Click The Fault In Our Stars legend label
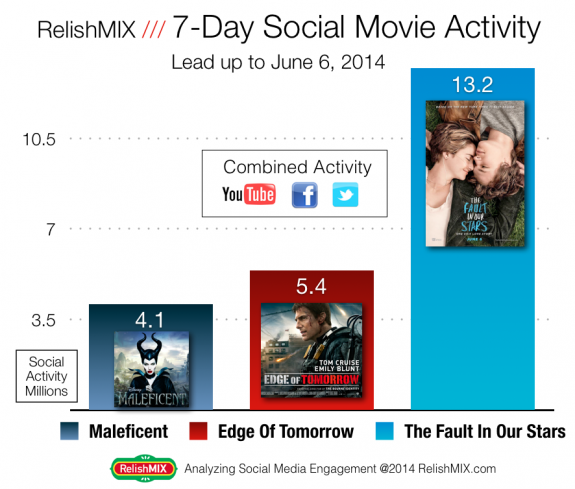The width and height of the screenshot is (575, 489). 485,431
